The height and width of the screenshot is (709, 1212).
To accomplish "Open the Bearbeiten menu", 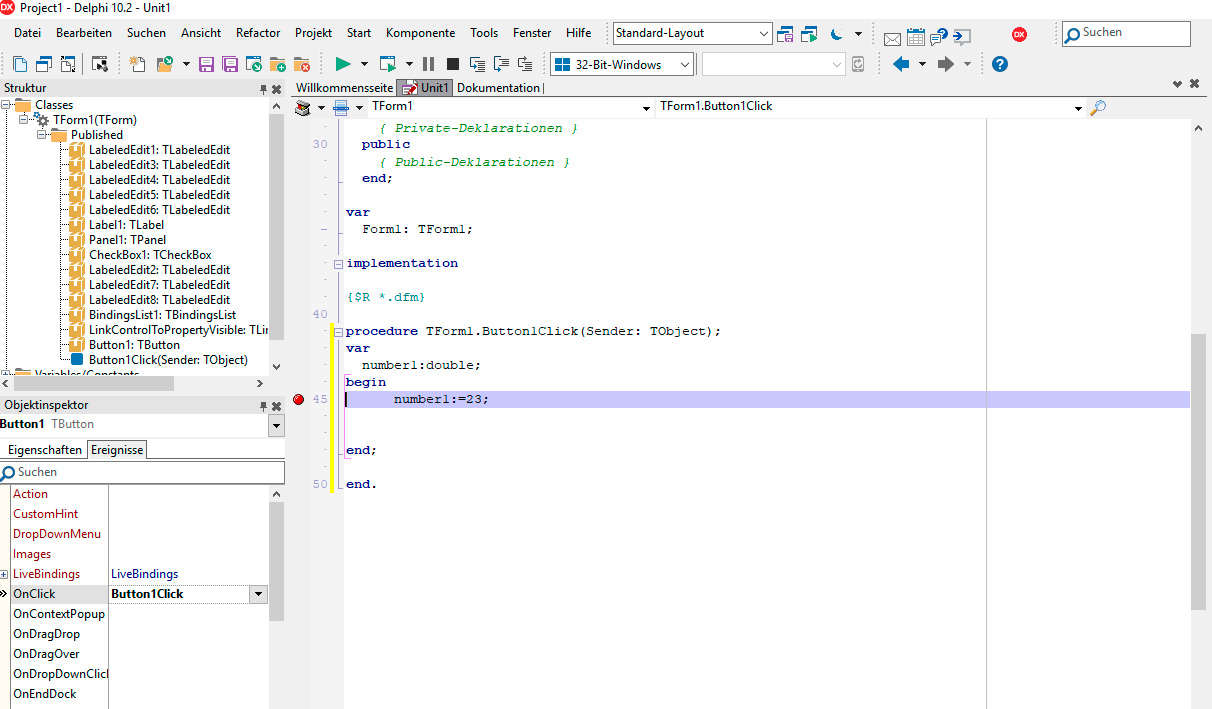I will point(84,33).
